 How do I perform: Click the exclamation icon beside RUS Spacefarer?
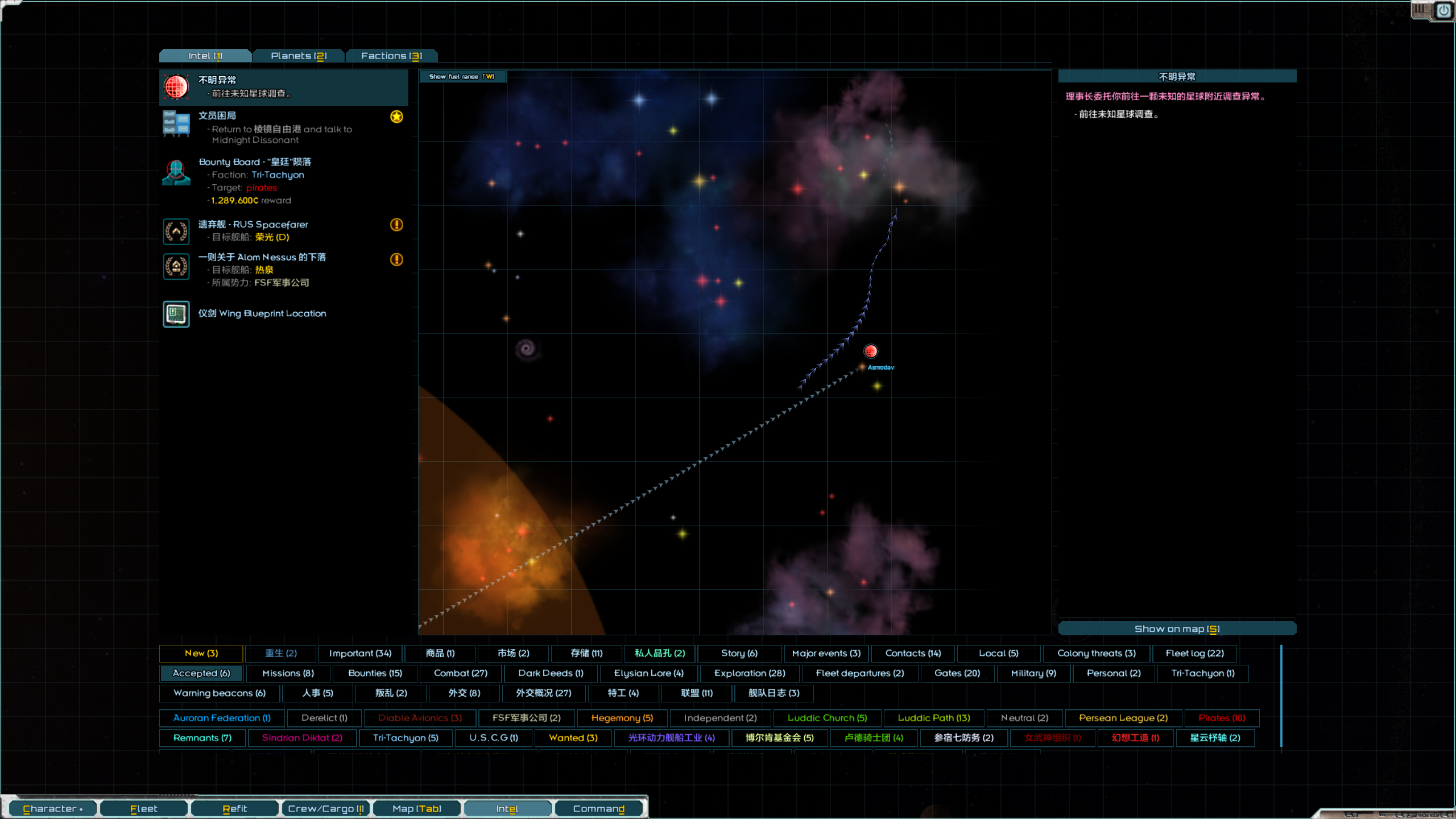(x=396, y=225)
